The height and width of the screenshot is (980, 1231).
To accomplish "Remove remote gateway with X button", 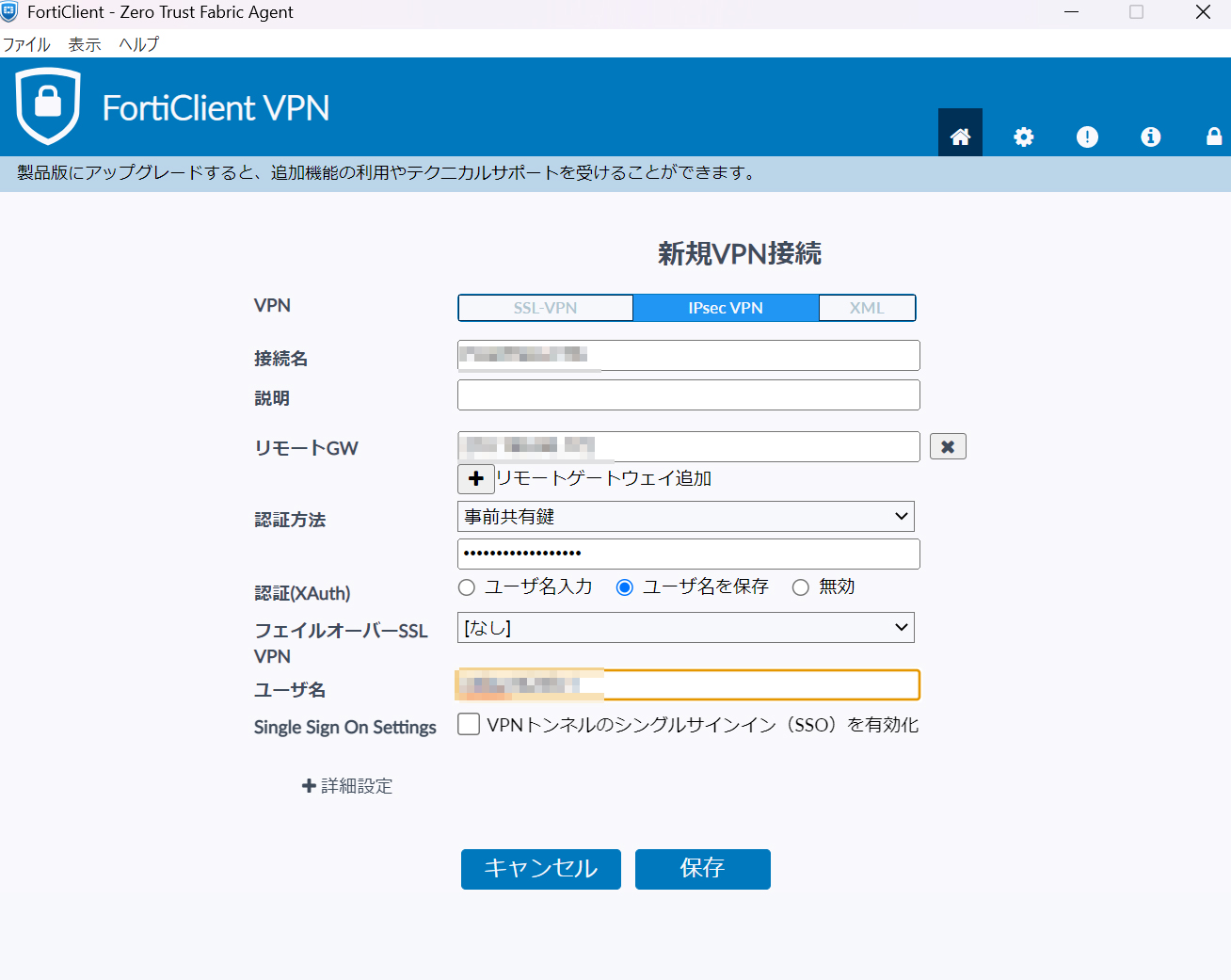I will tap(948, 446).
